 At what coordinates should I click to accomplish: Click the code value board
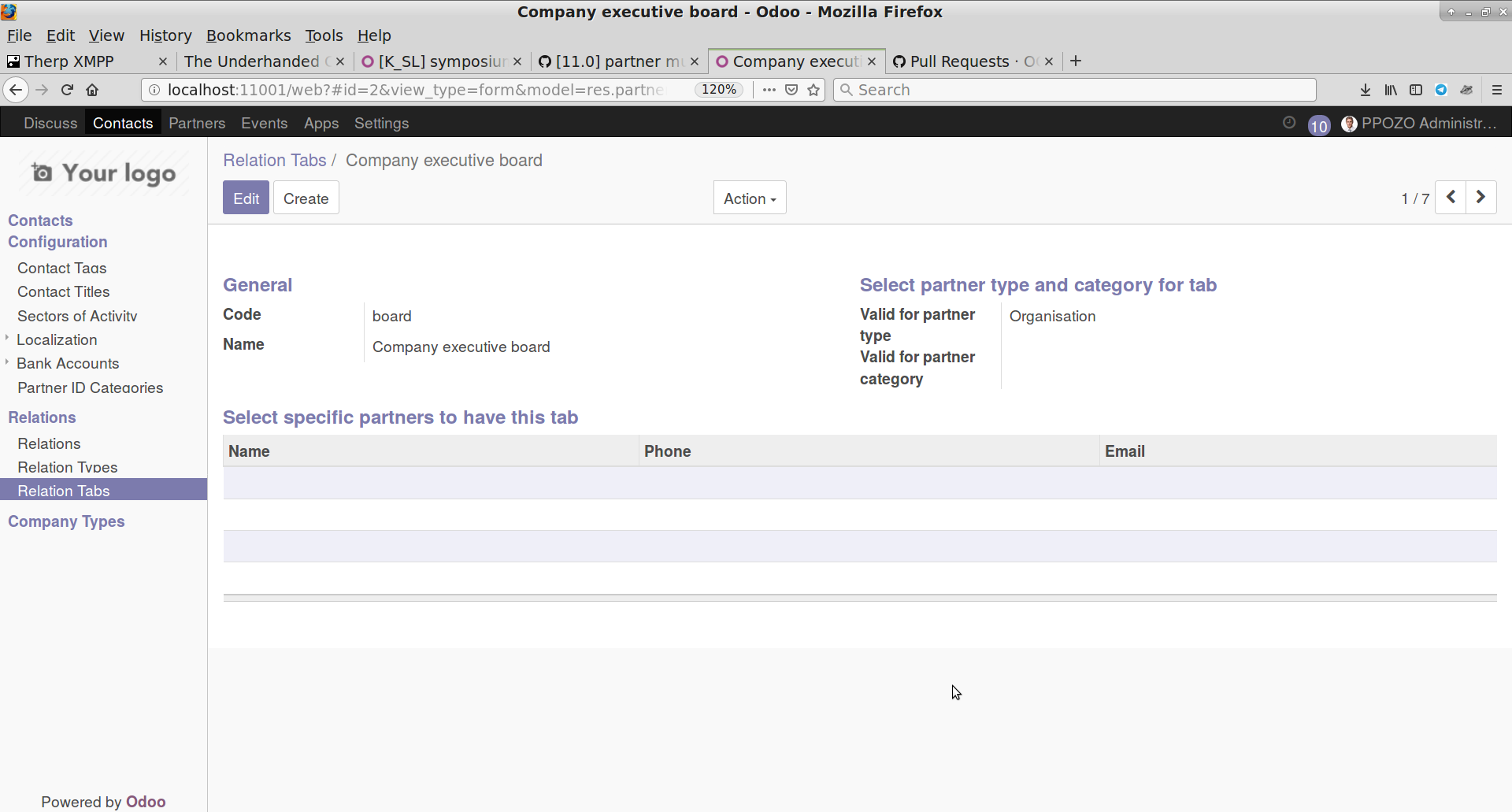pyautogui.click(x=391, y=316)
